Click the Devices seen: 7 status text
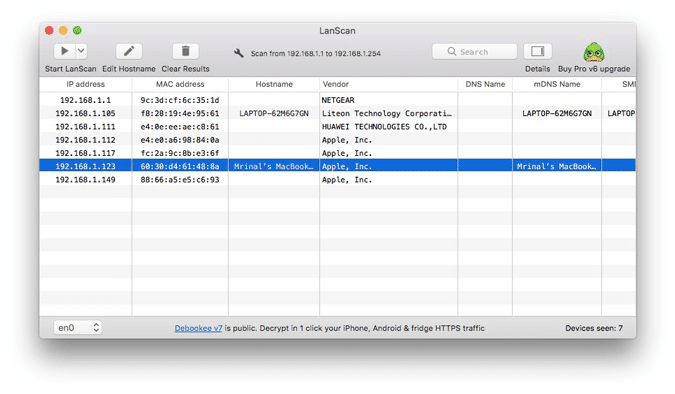The image size is (675, 394). point(594,328)
